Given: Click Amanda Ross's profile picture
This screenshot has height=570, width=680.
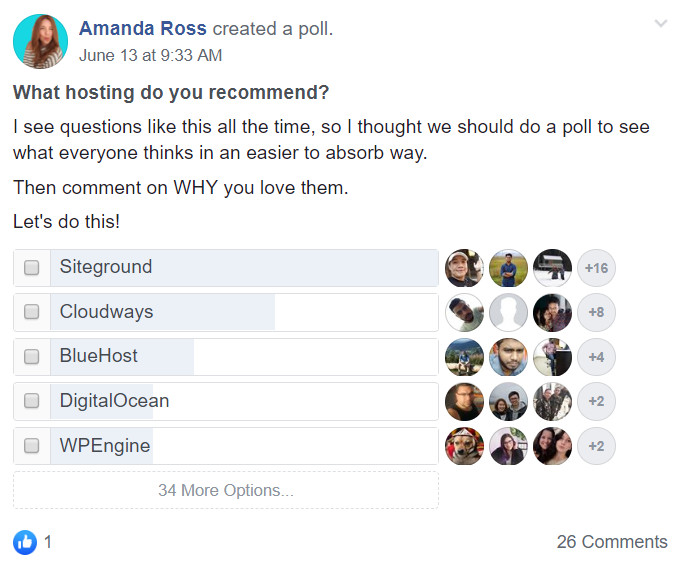Looking at the screenshot, I should point(40,41).
